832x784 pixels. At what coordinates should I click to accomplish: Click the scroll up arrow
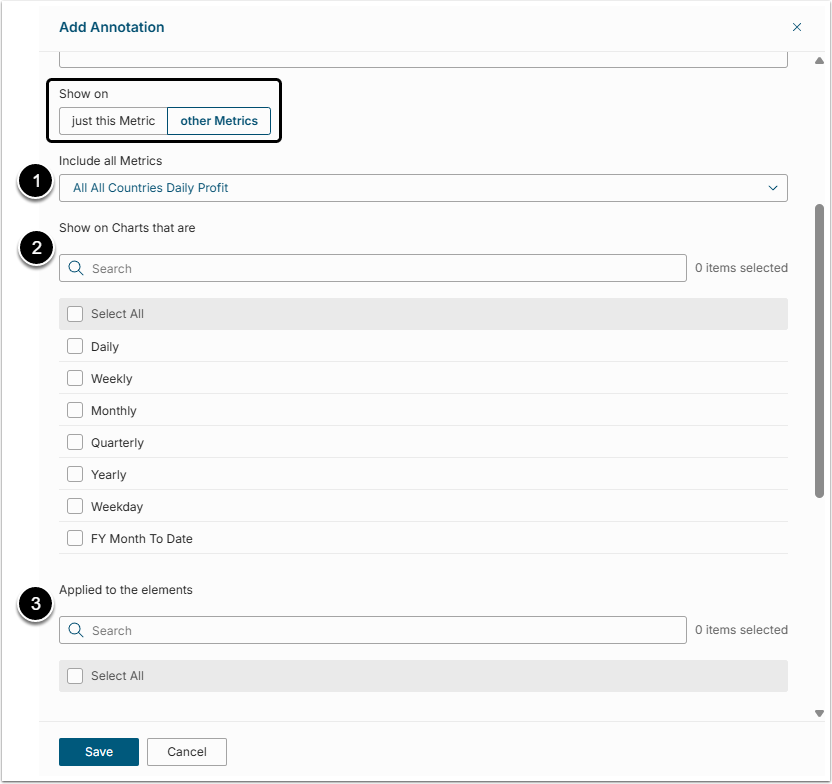pos(820,62)
